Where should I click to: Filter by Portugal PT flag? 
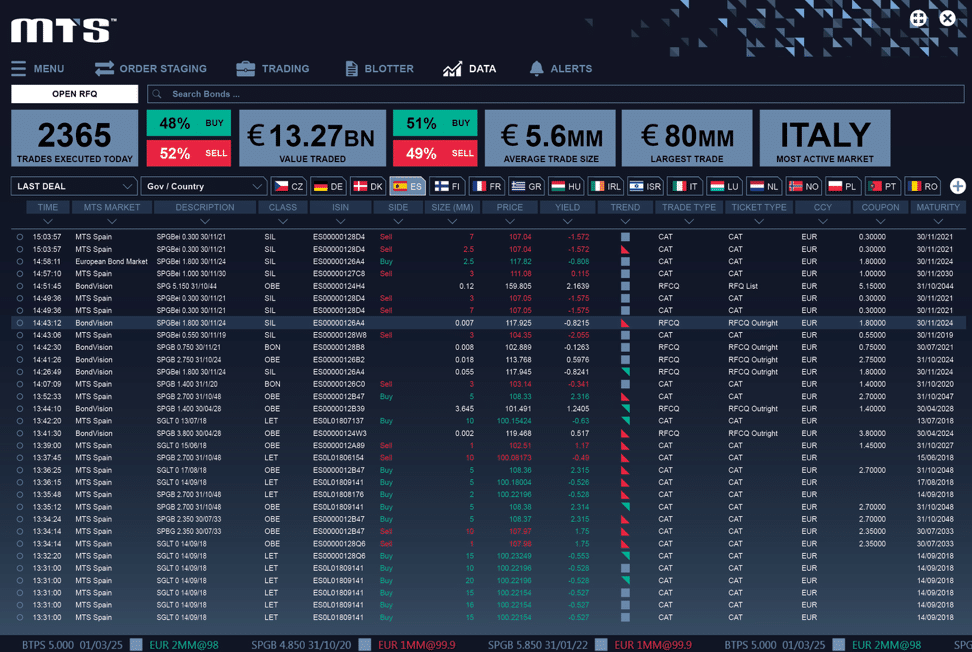point(882,186)
